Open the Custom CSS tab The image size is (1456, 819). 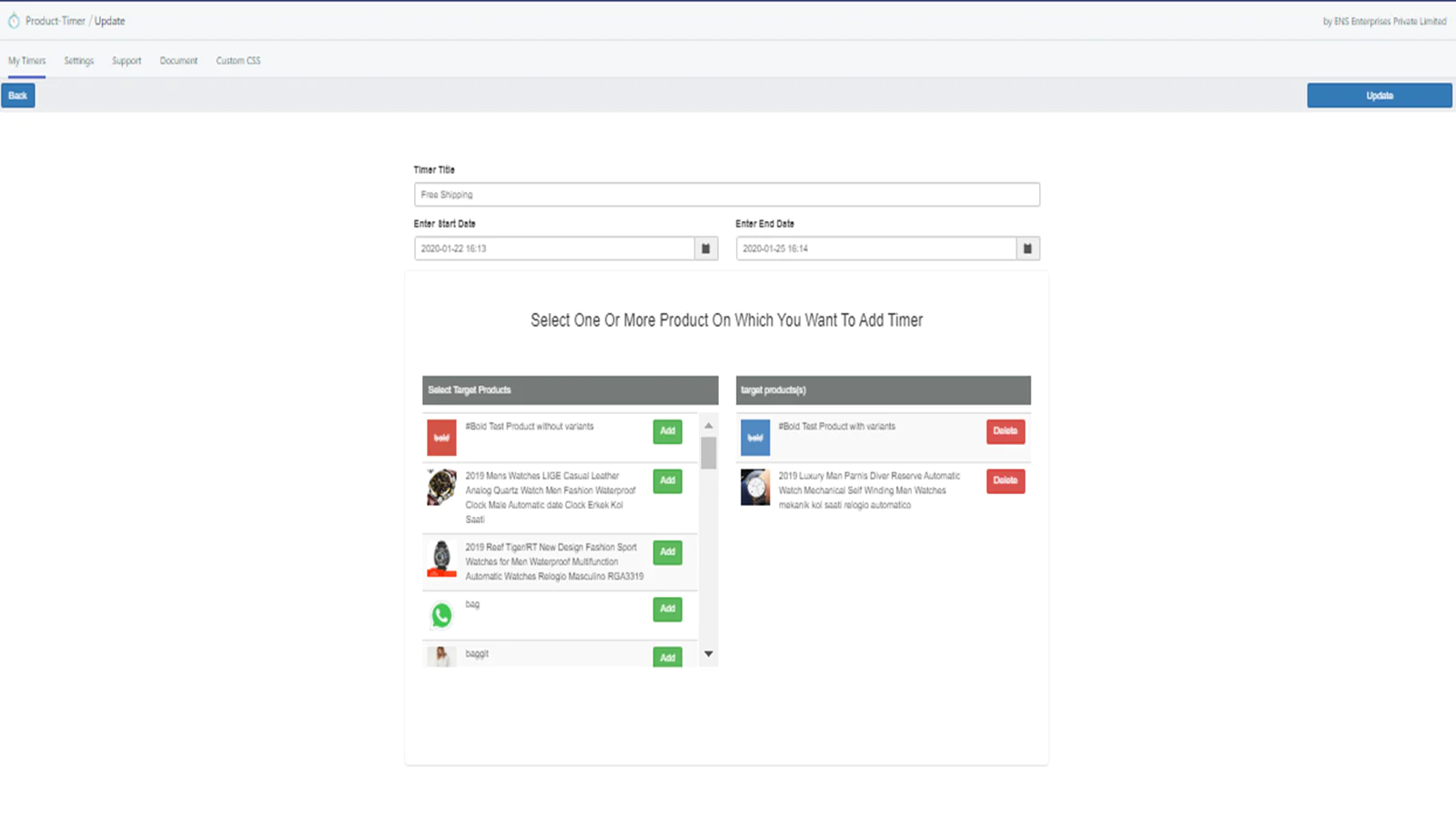(x=238, y=61)
